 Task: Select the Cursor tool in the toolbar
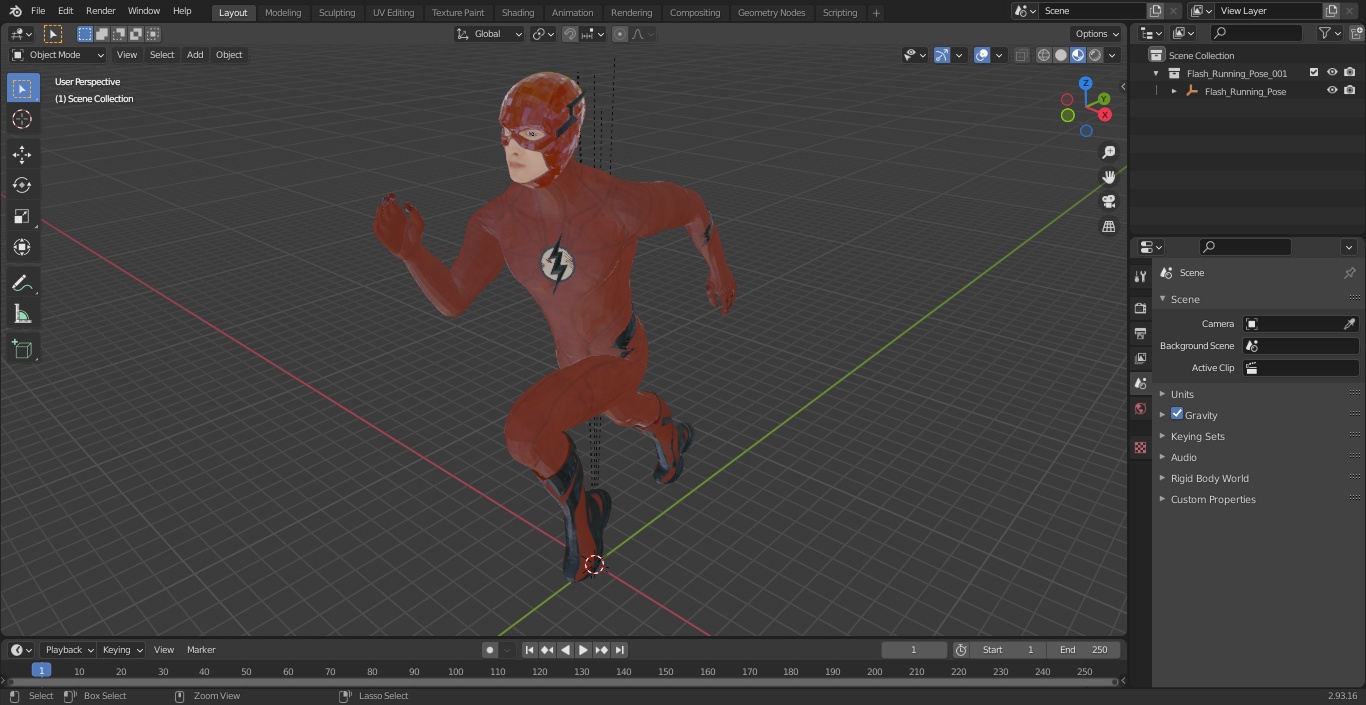22,119
